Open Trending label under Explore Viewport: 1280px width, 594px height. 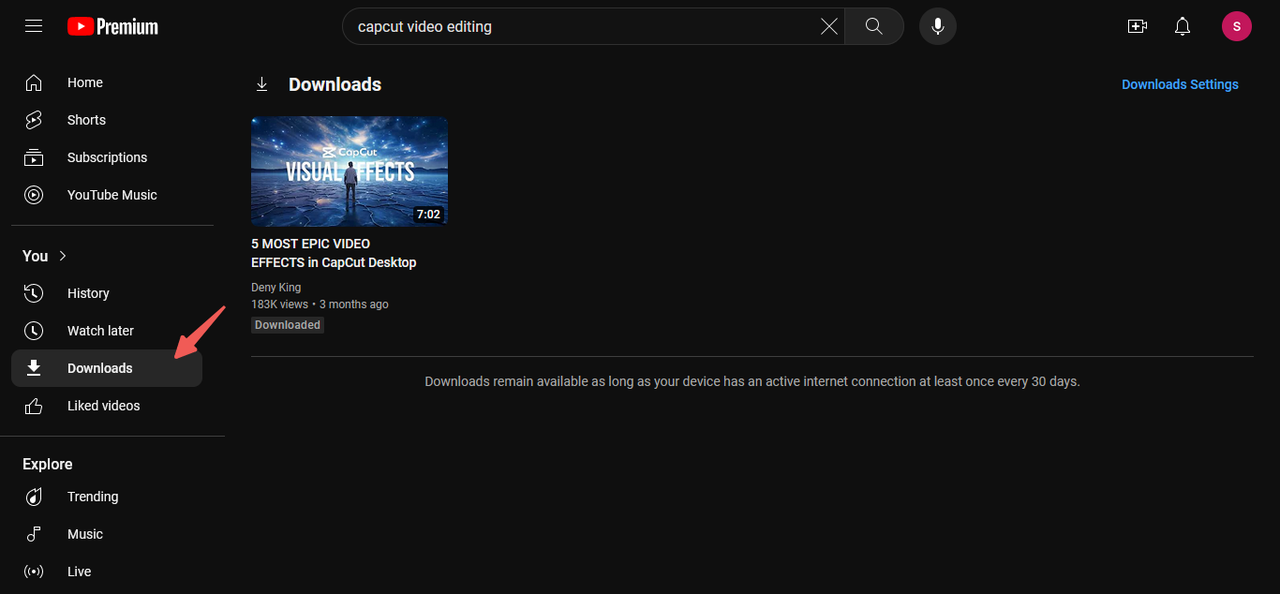[92, 497]
